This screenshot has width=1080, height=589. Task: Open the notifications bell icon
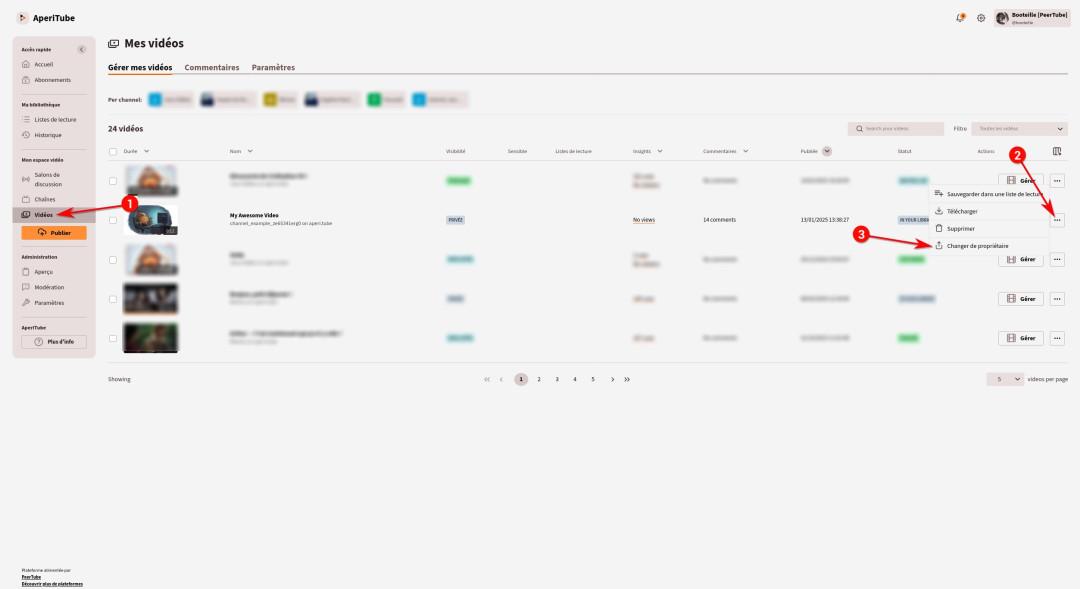pyautogui.click(x=961, y=18)
